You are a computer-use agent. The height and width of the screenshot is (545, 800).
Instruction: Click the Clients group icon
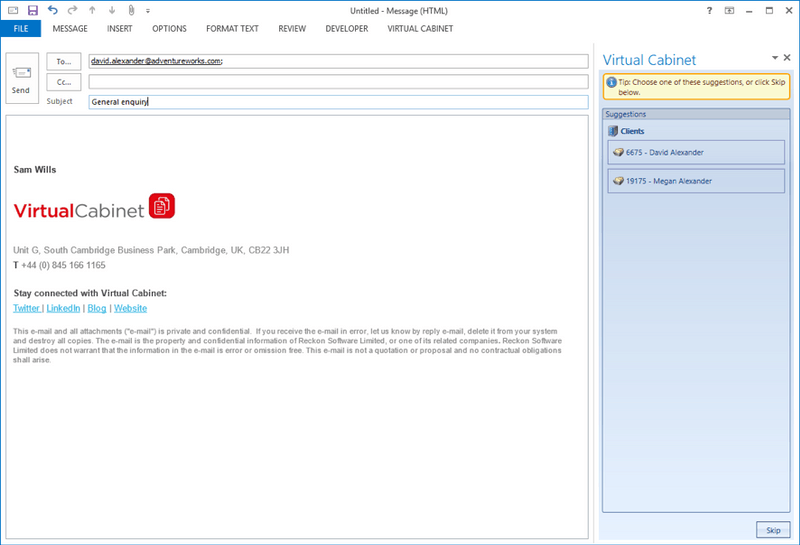coord(613,131)
